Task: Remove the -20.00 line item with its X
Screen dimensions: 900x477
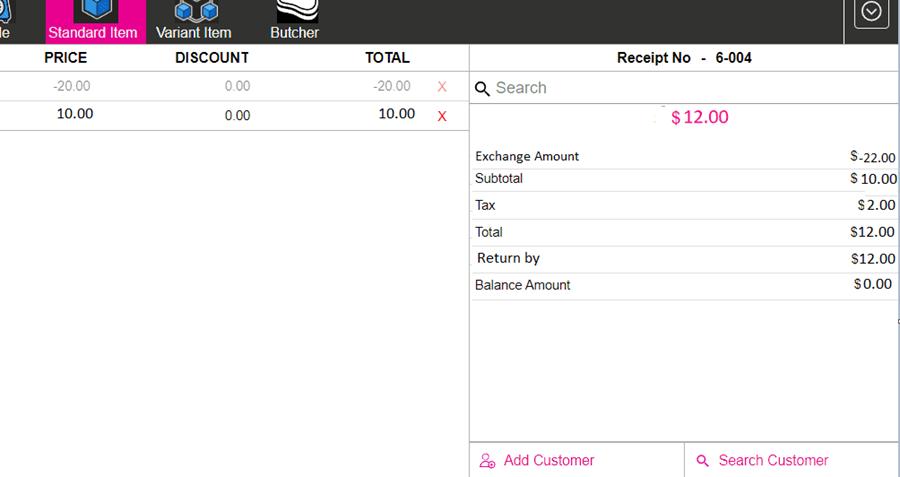Action: (442, 87)
